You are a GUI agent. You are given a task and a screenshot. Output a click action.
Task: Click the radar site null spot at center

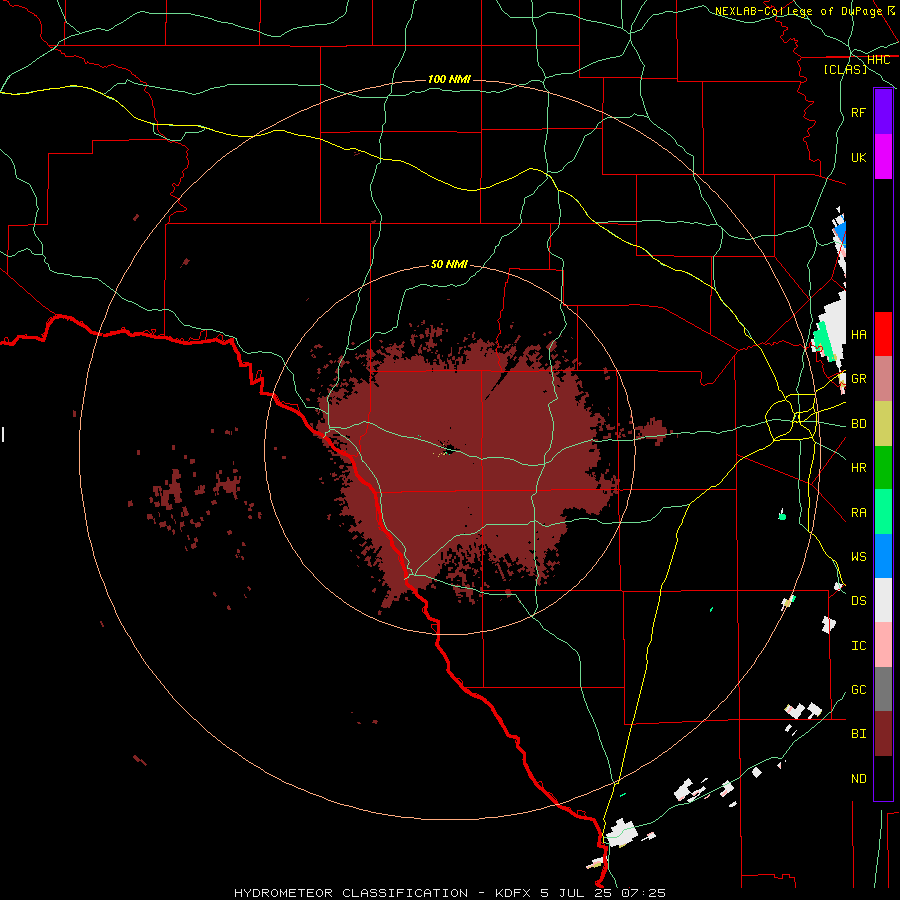click(x=448, y=450)
